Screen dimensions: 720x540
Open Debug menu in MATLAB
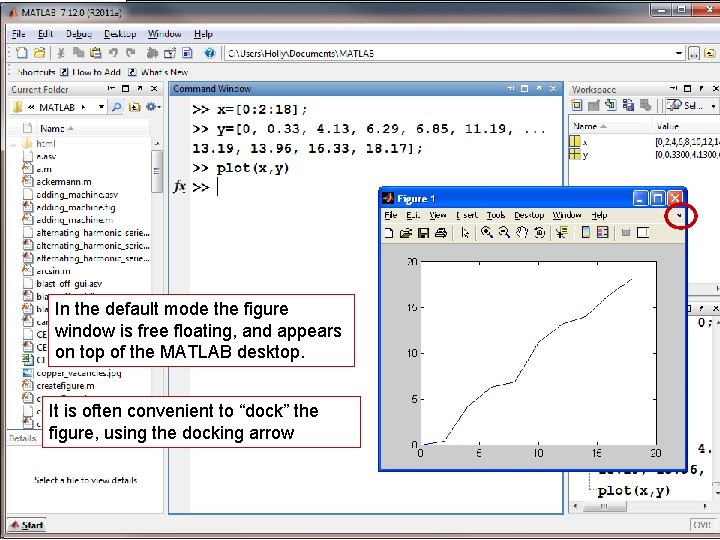point(79,34)
